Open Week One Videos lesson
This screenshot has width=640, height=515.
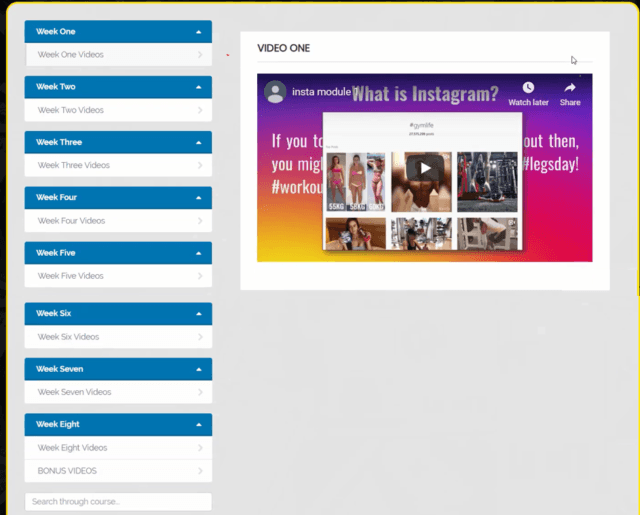(x=118, y=55)
